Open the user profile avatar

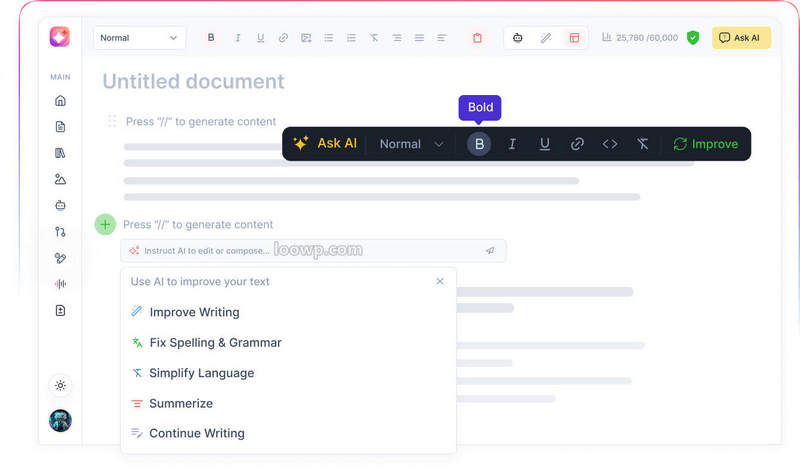pyautogui.click(x=60, y=420)
